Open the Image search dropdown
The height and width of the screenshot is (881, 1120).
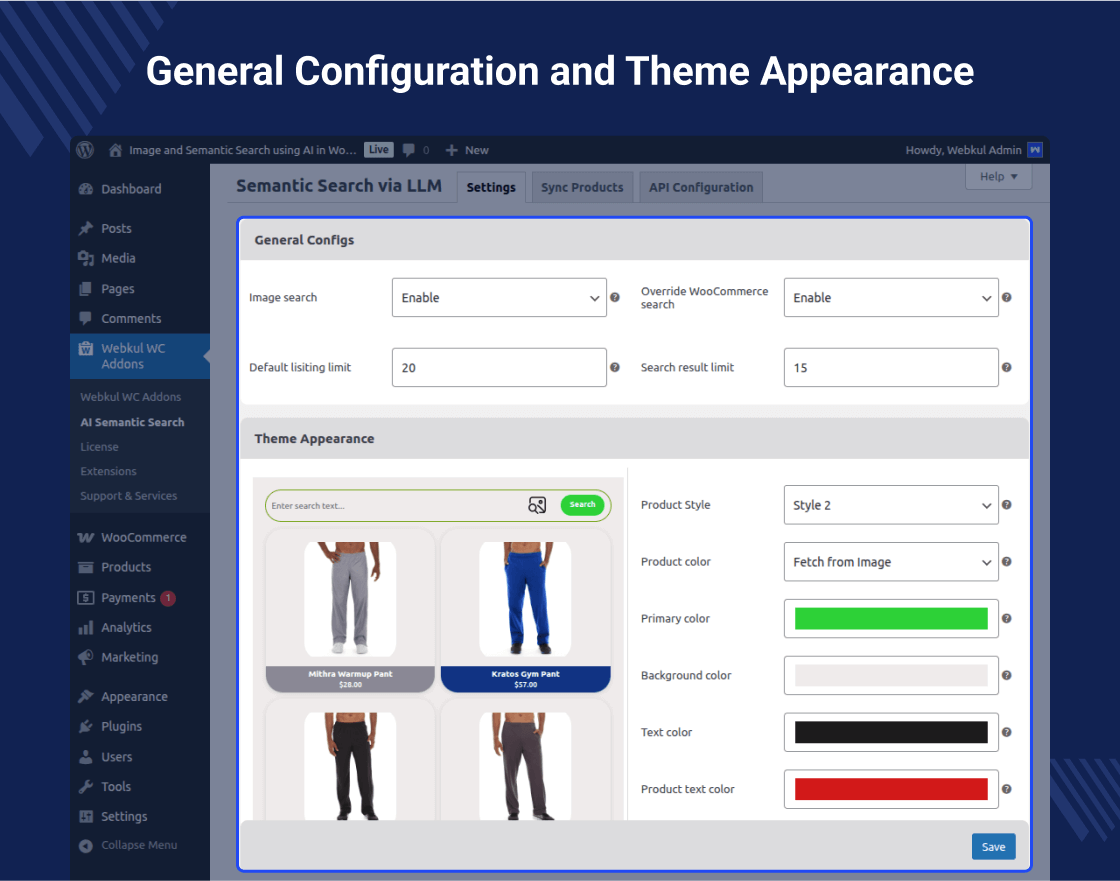coord(499,297)
